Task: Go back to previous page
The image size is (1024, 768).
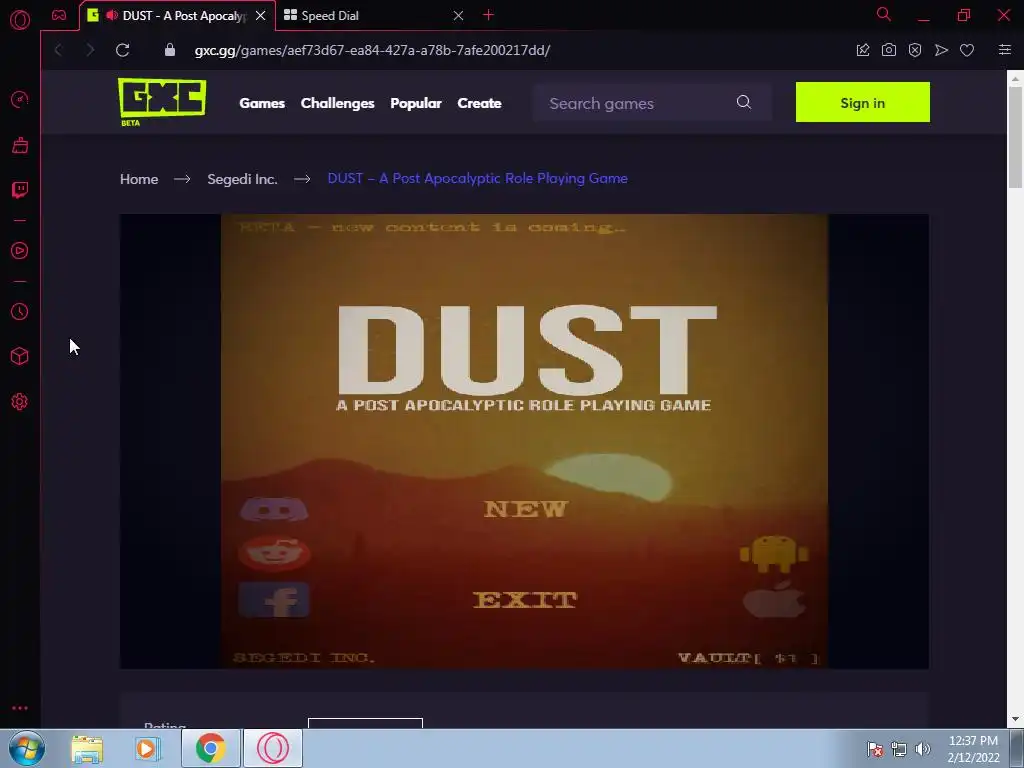Action: click(58, 50)
